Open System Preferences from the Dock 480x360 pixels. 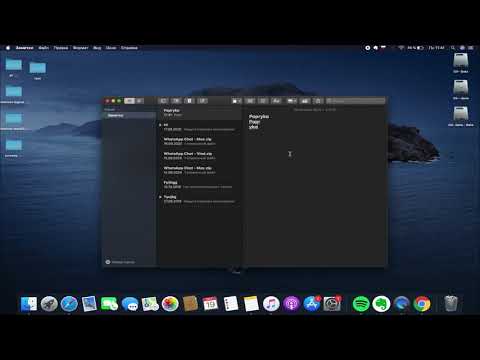point(332,304)
